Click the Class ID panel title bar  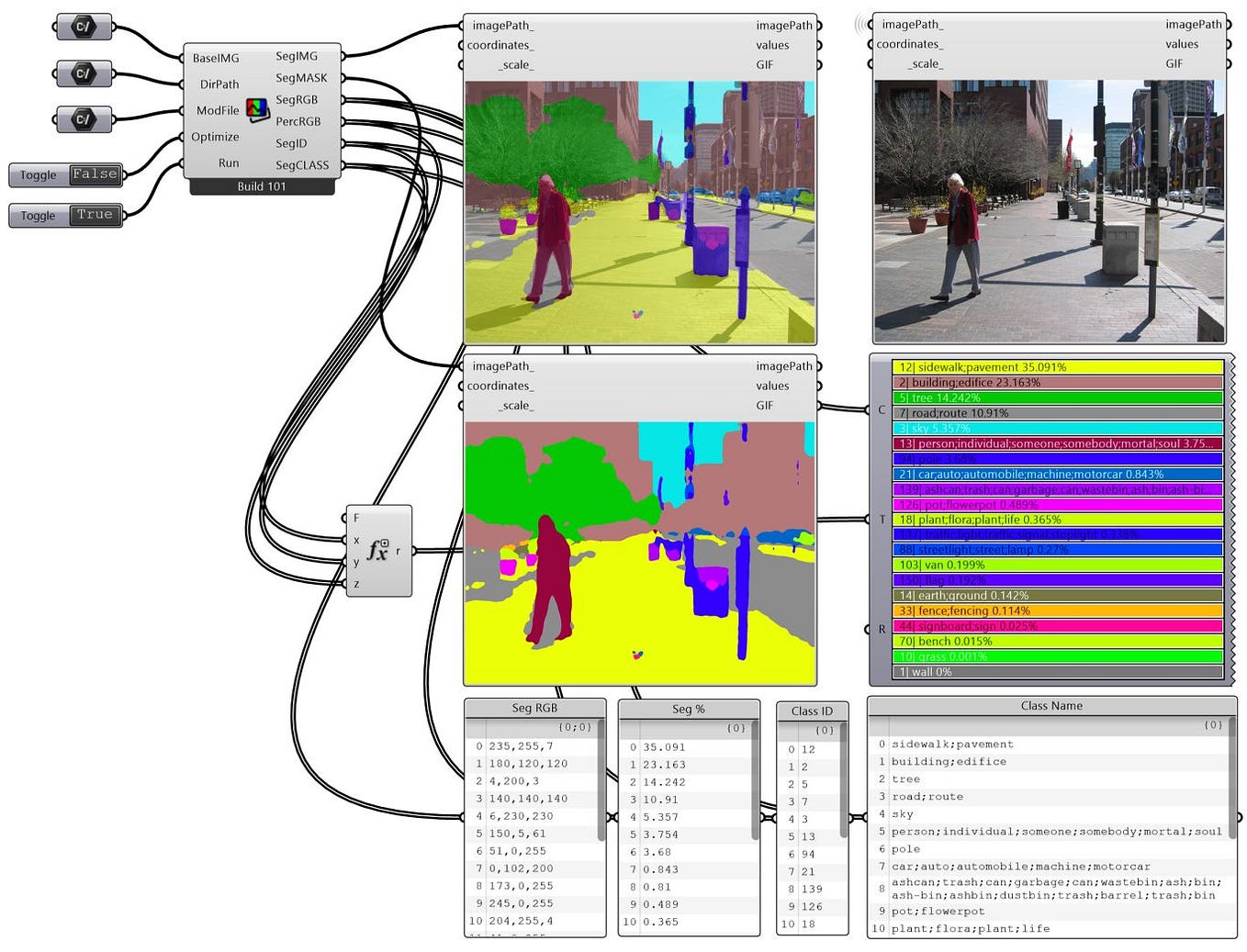click(811, 711)
